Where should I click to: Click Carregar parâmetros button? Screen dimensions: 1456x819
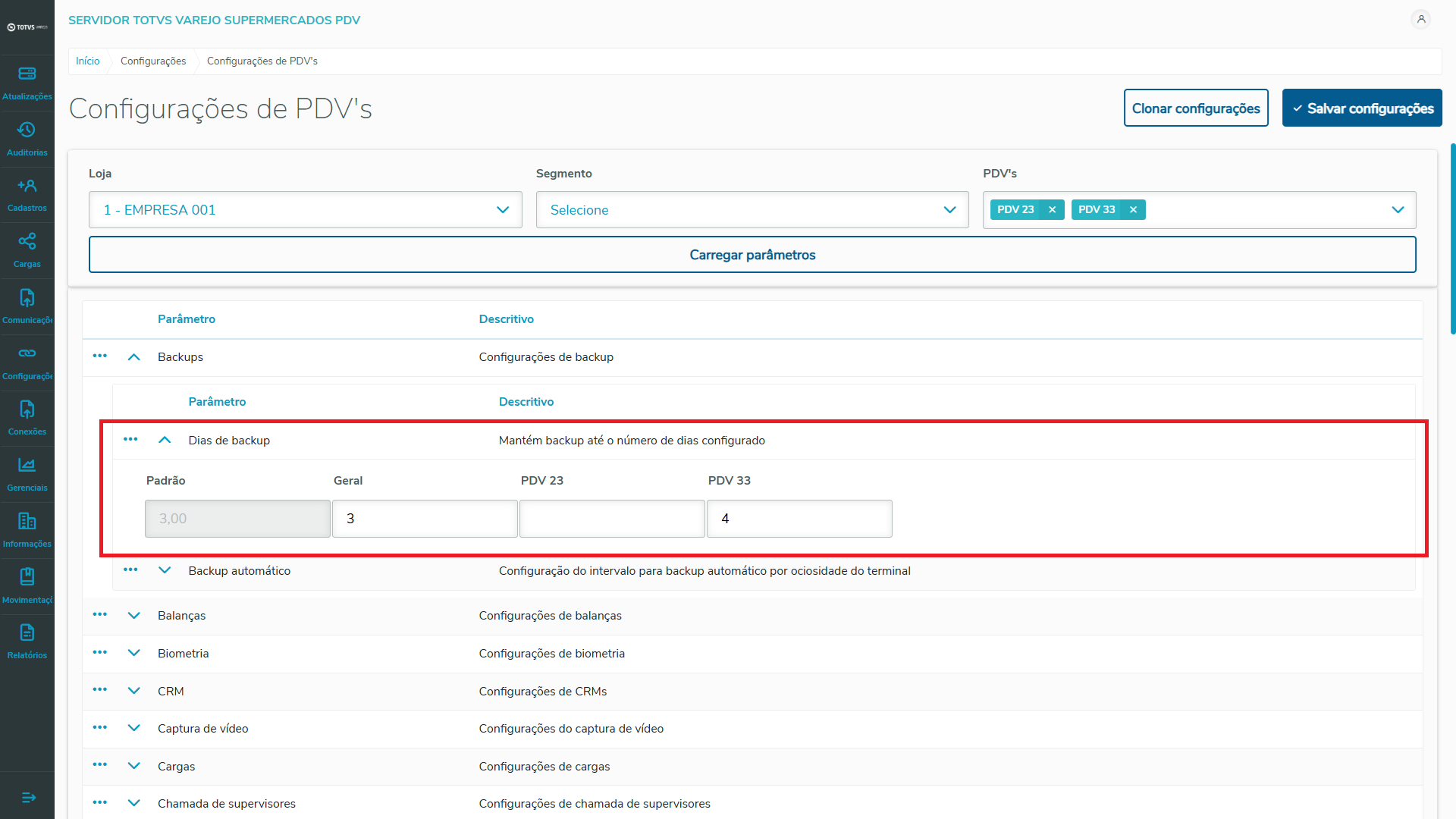click(x=752, y=255)
